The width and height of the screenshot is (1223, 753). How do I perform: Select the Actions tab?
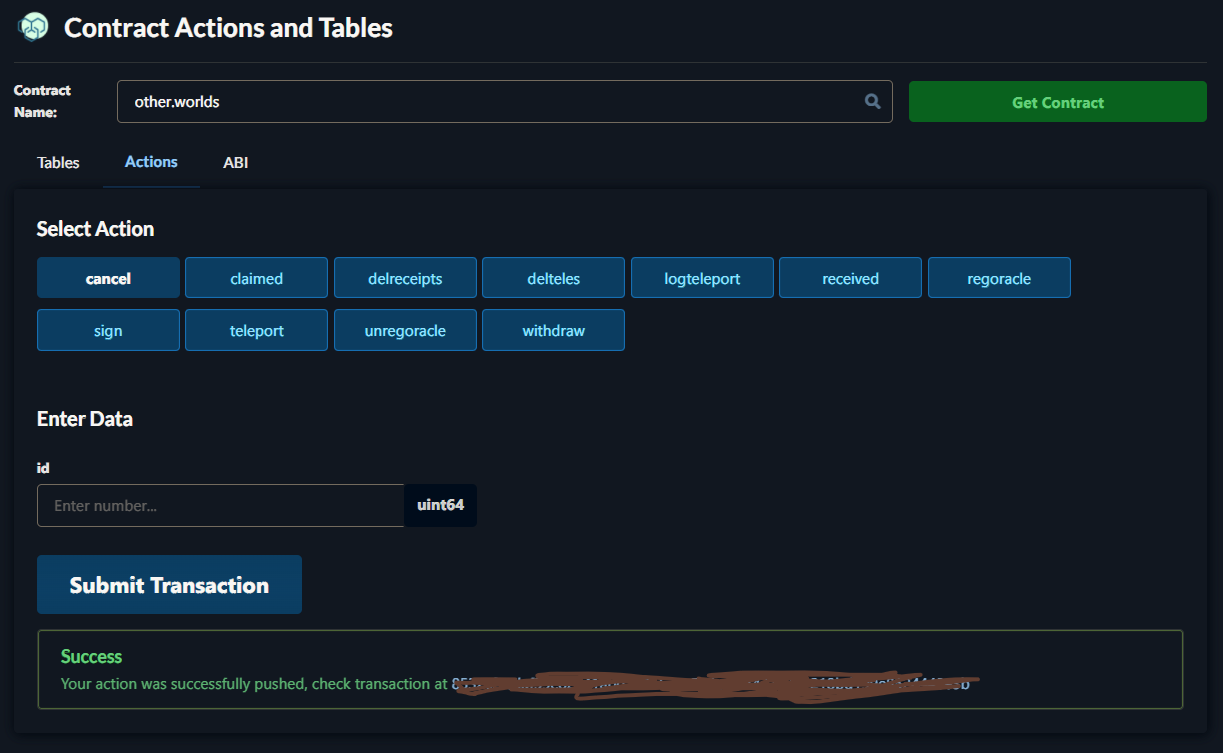[x=151, y=162]
